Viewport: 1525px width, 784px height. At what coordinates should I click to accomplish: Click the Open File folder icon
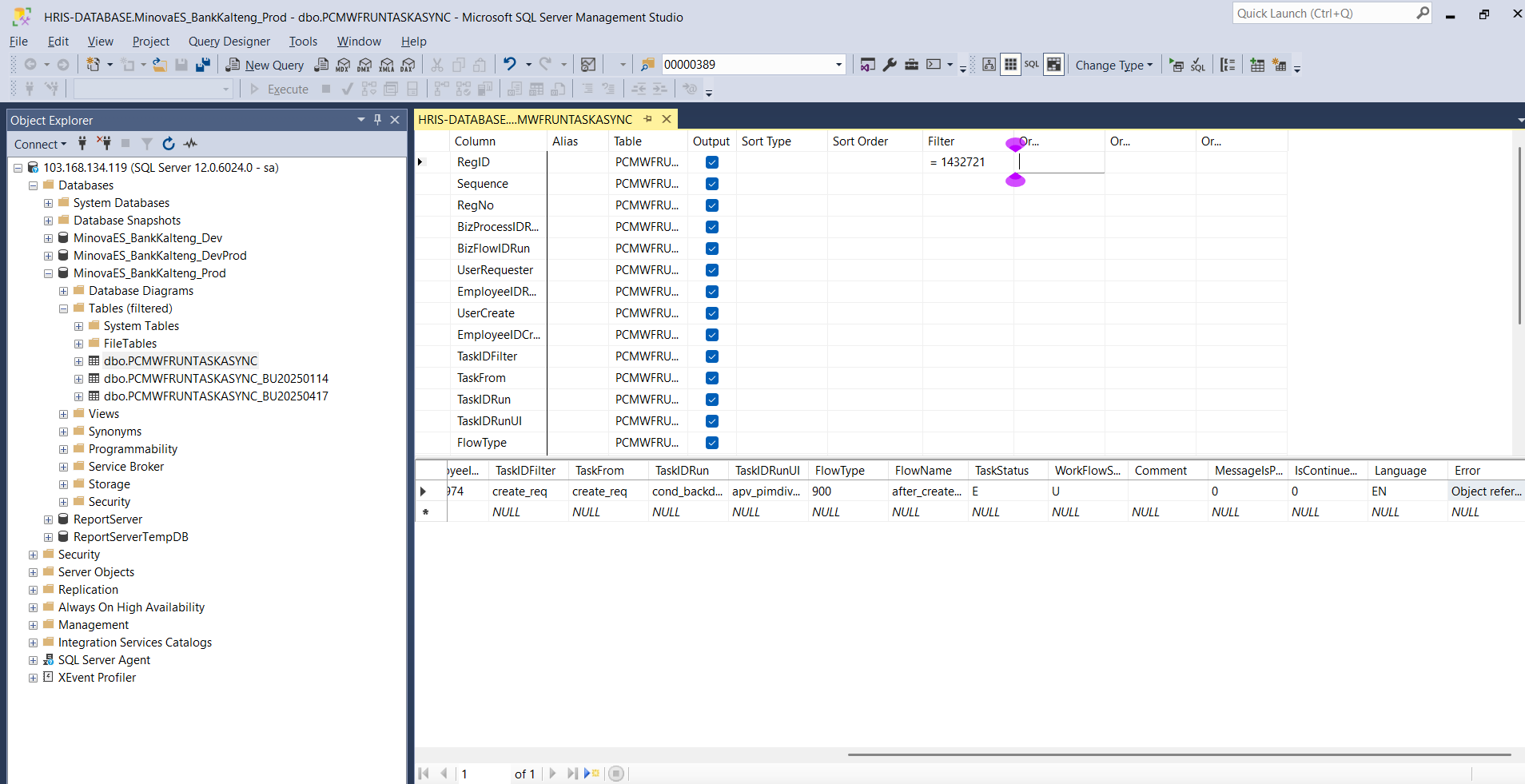[x=160, y=65]
